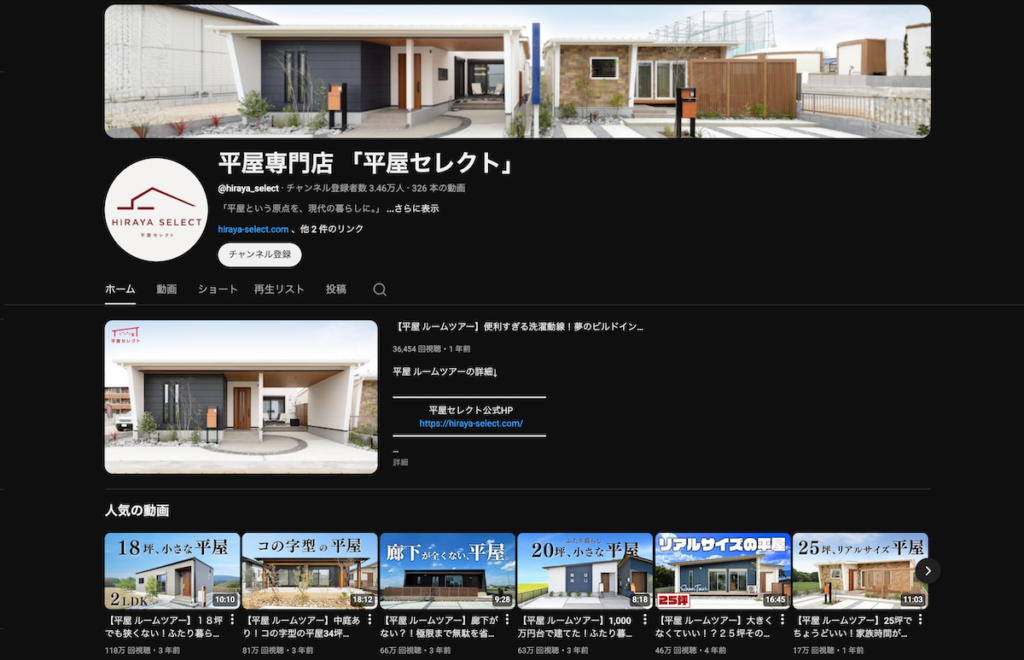Go to the ショート tab

[x=218, y=289]
